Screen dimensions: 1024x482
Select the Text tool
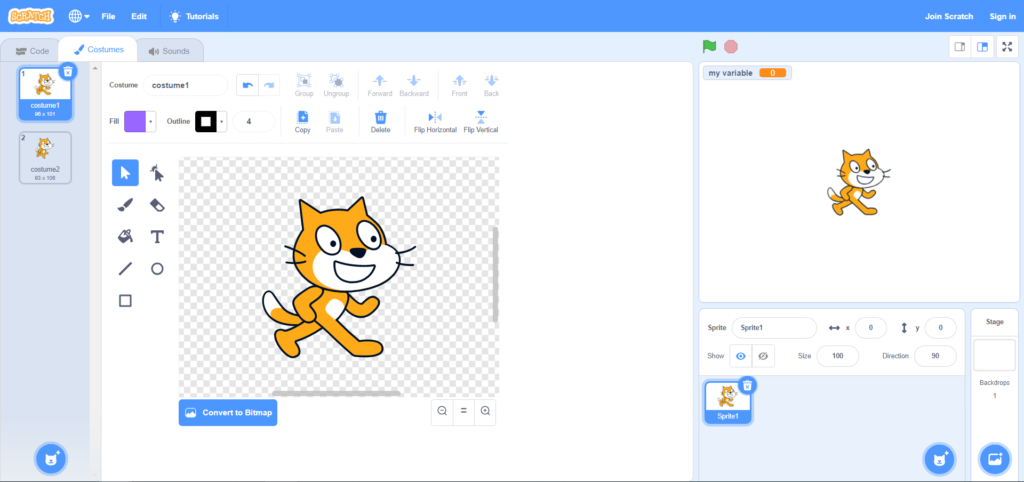point(157,236)
